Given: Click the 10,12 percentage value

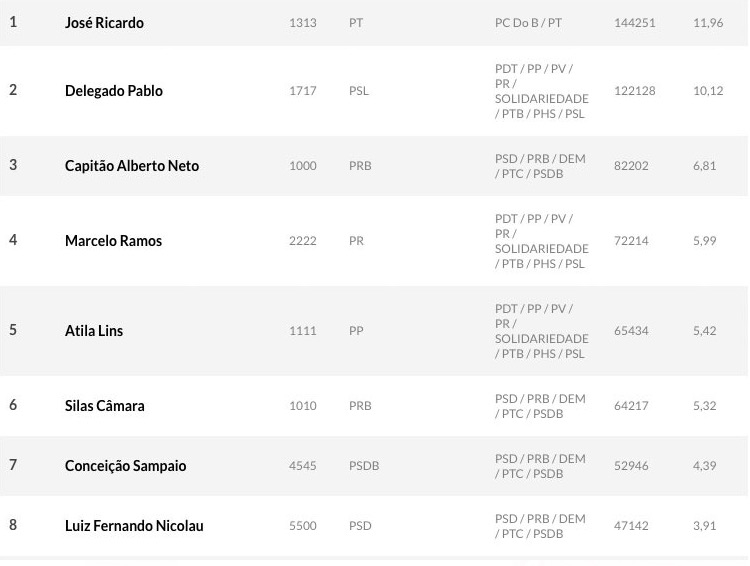Looking at the screenshot, I should coord(707,91).
